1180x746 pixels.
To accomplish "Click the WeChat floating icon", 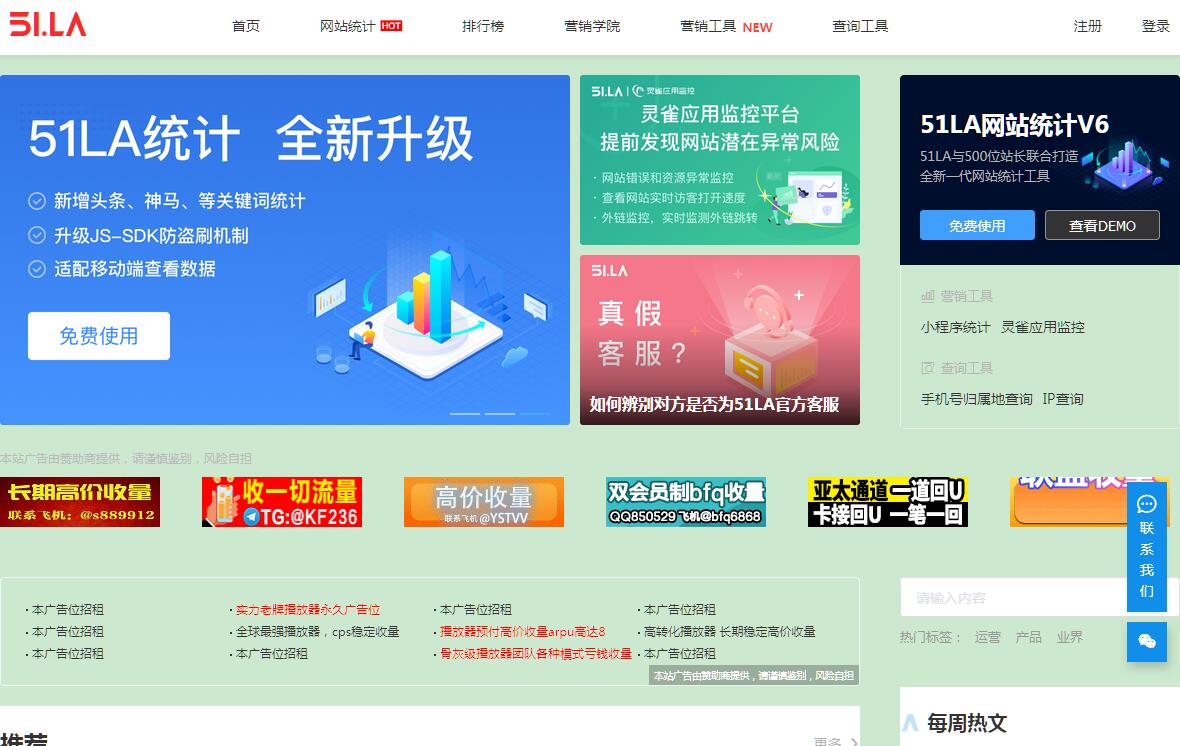I will click(x=1146, y=641).
